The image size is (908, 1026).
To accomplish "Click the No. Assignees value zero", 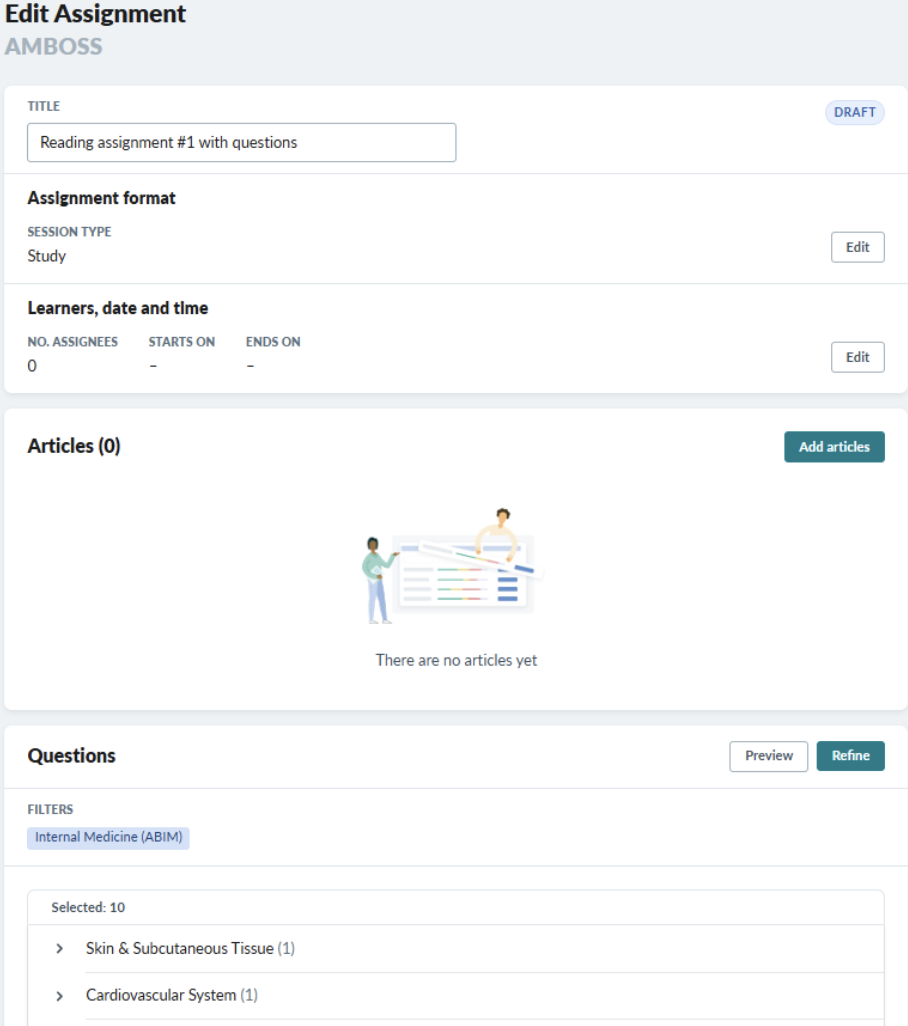I will (x=32, y=366).
